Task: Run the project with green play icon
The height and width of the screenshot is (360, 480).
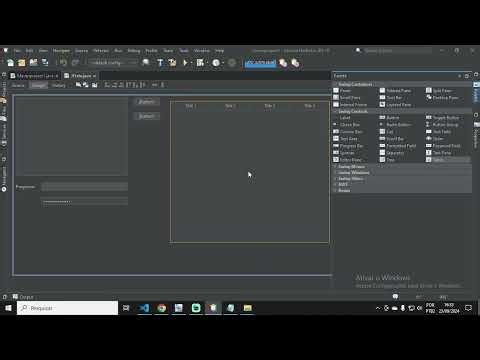Action: point(185,62)
